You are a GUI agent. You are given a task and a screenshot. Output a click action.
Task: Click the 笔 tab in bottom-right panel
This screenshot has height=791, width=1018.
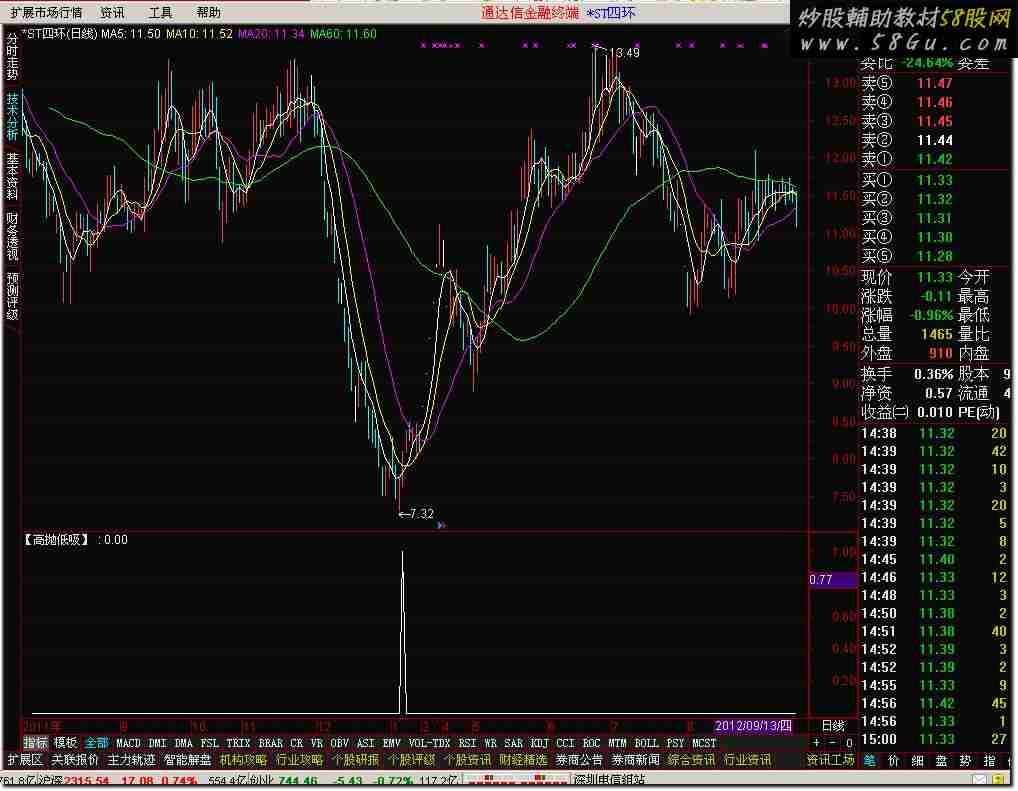pyautogui.click(x=868, y=761)
